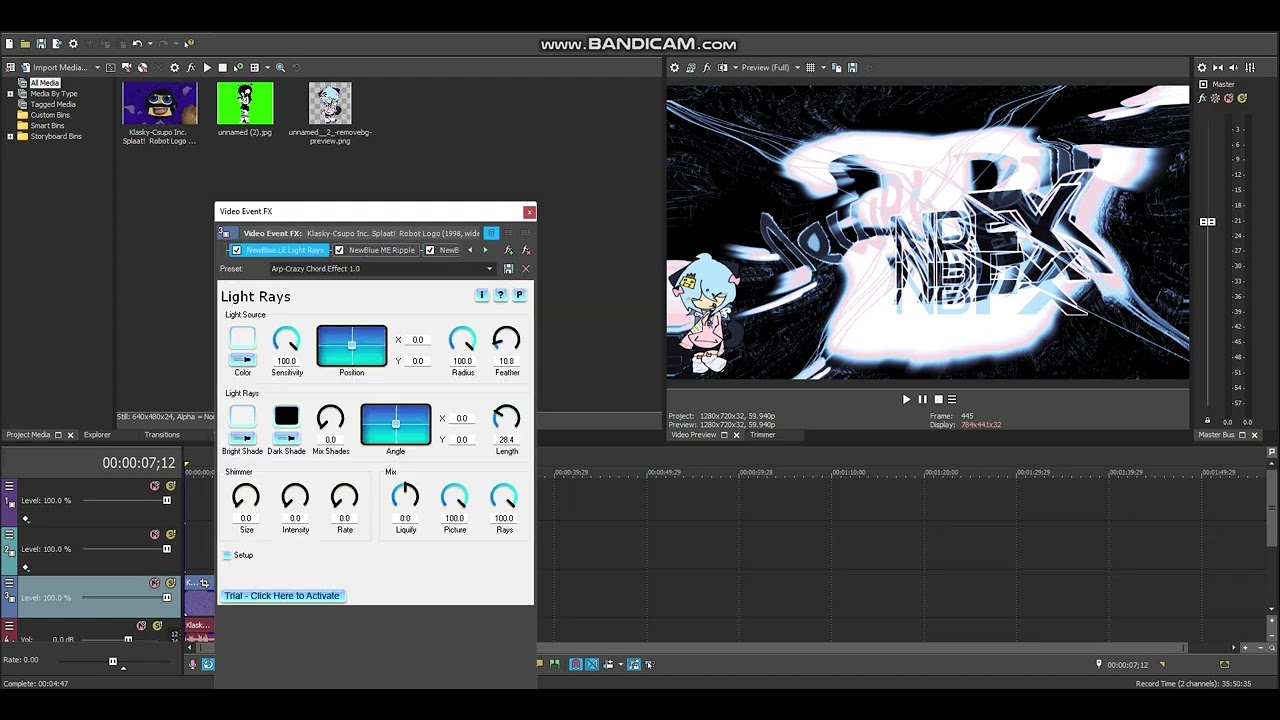Click the Remove Selected Plug-In icon
1280x720 pixels.
[526, 250]
